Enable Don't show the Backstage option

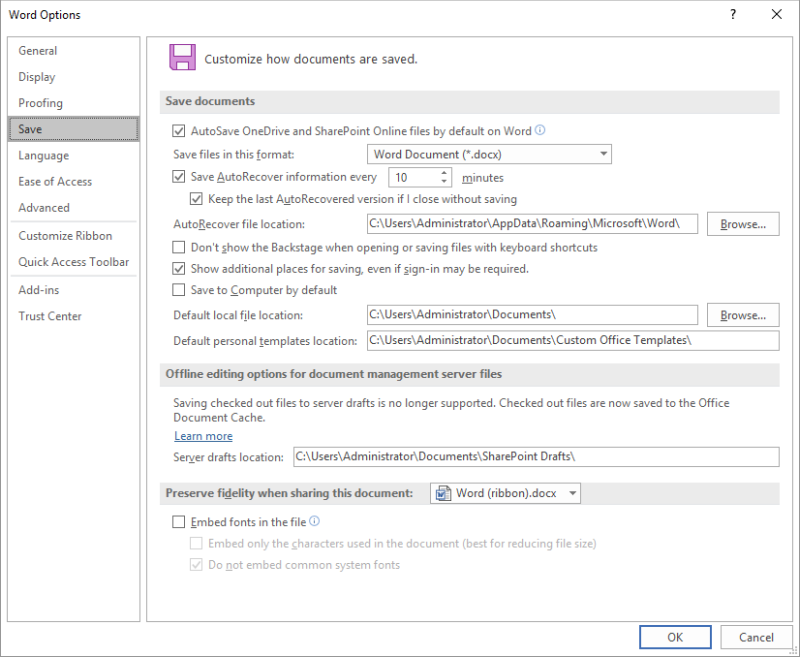tap(179, 247)
